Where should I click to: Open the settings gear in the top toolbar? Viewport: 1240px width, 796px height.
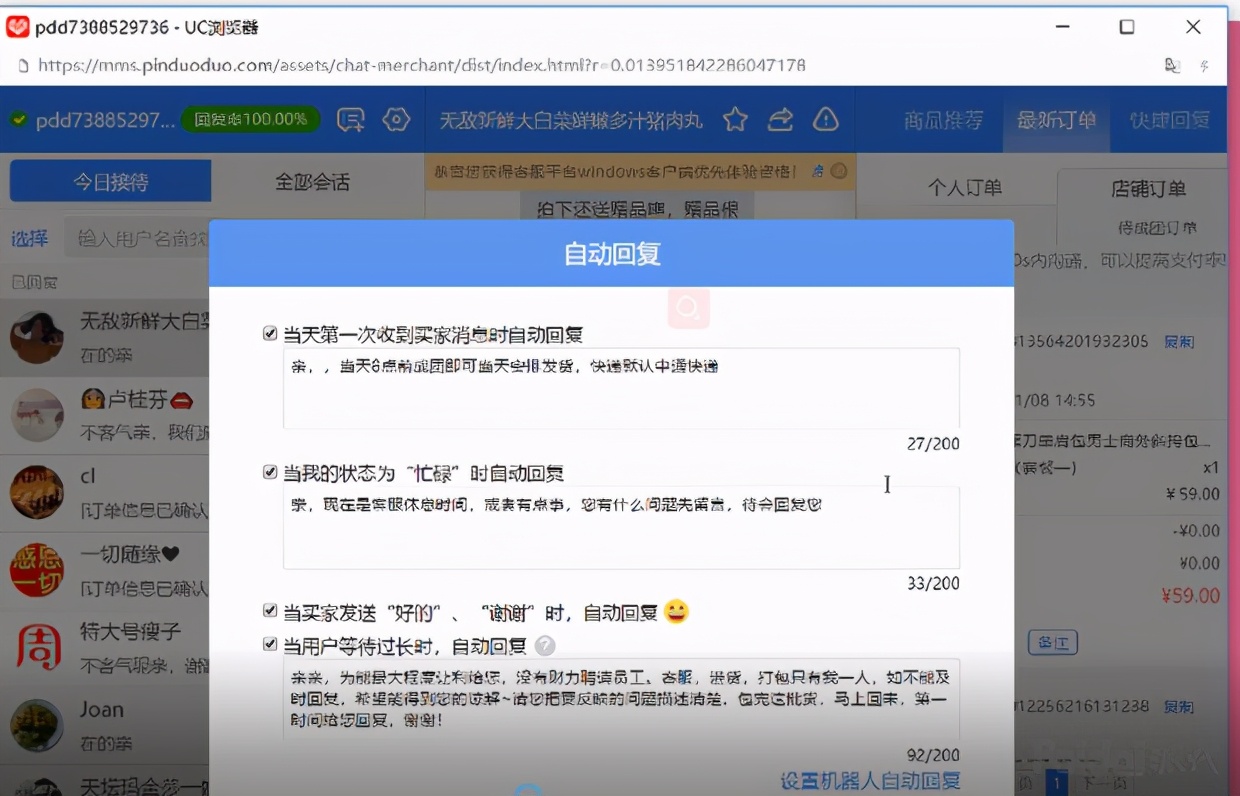[396, 119]
